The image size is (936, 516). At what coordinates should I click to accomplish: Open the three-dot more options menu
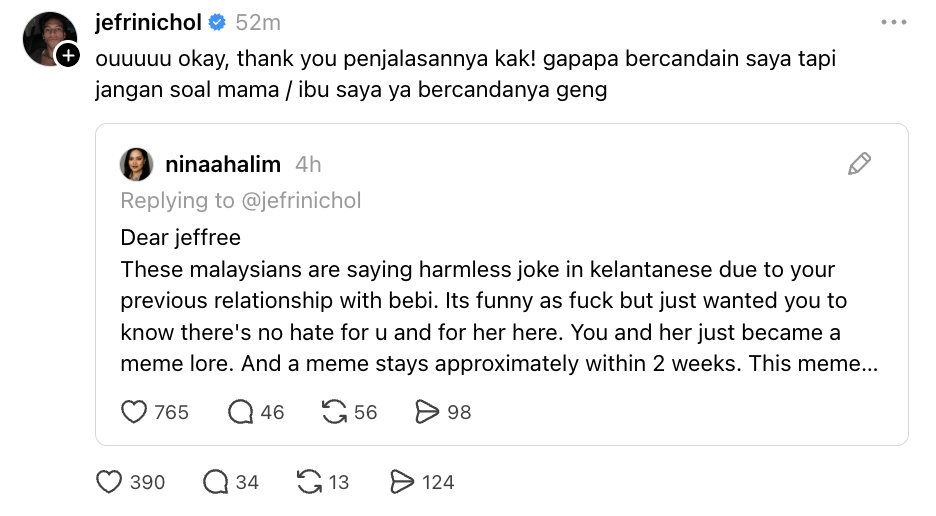pyautogui.click(x=893, y=22)
